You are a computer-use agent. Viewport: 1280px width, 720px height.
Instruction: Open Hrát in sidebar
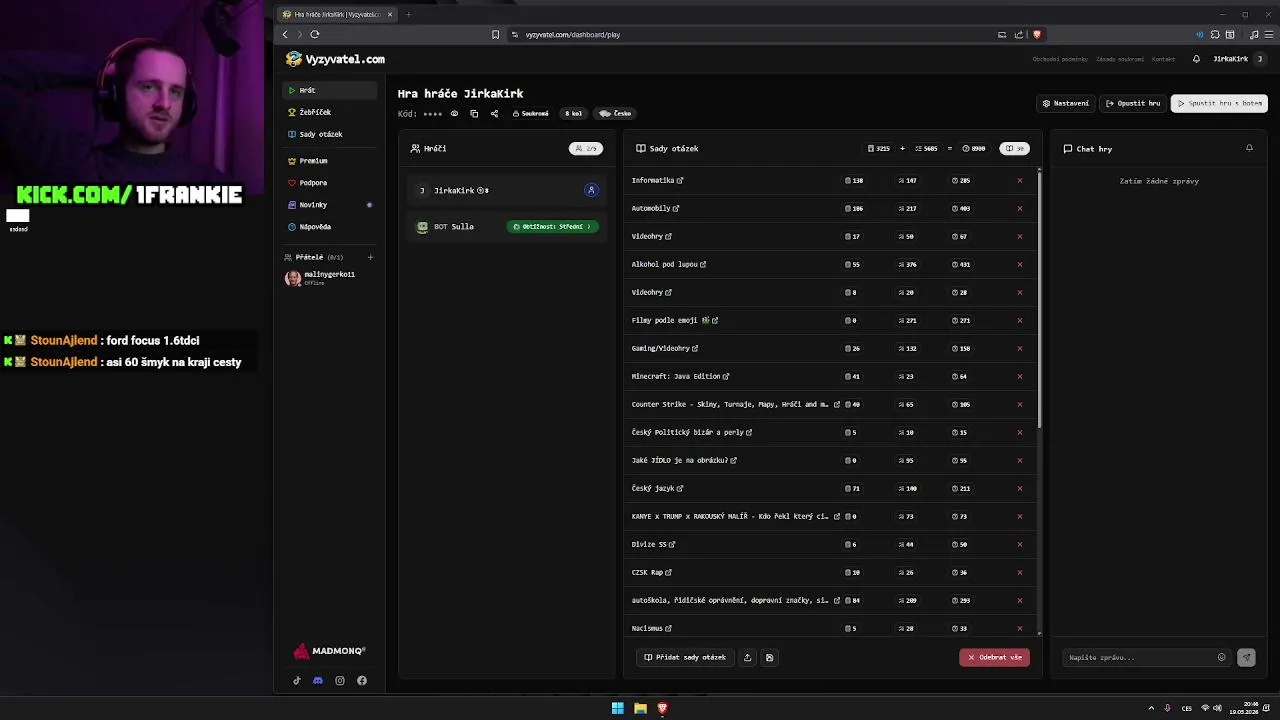331,90
